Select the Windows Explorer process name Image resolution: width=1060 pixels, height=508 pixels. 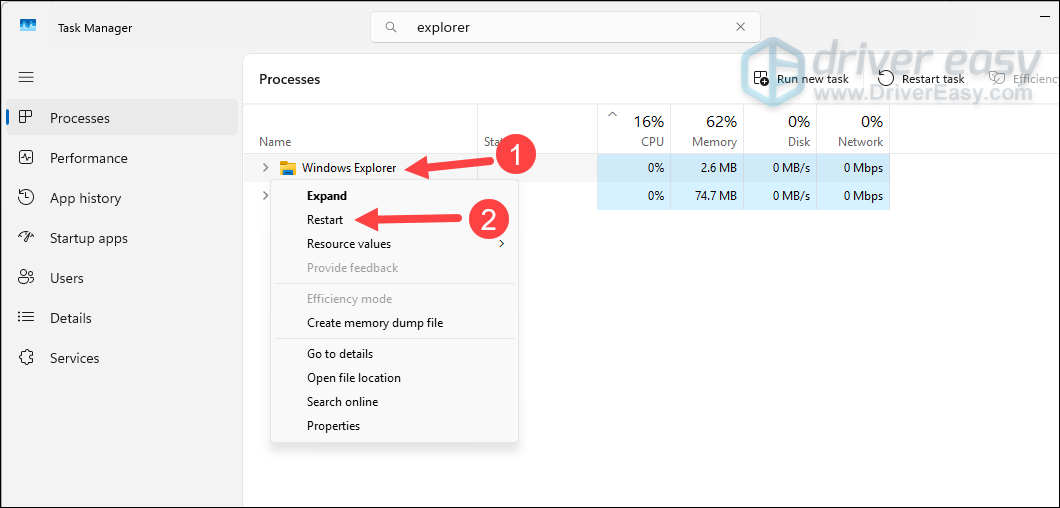(349, 168)
